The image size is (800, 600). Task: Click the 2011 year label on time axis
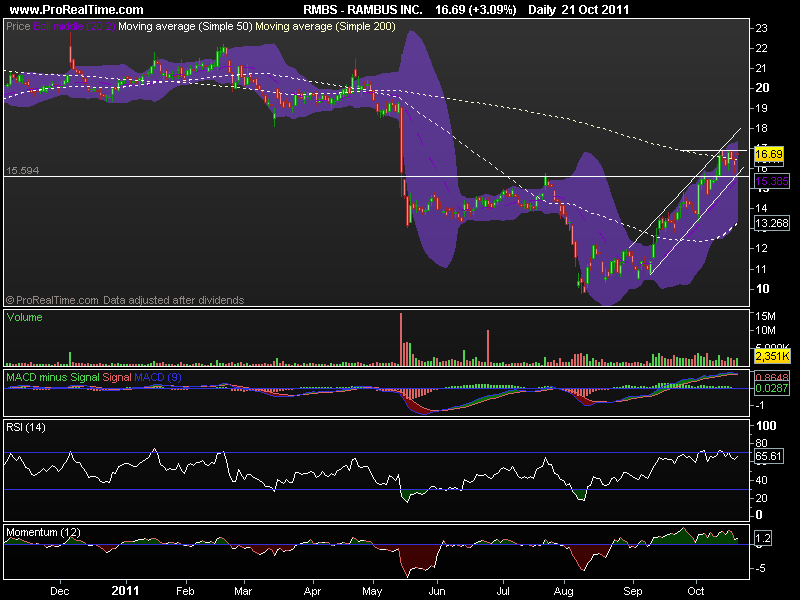[x=126, y=591]
